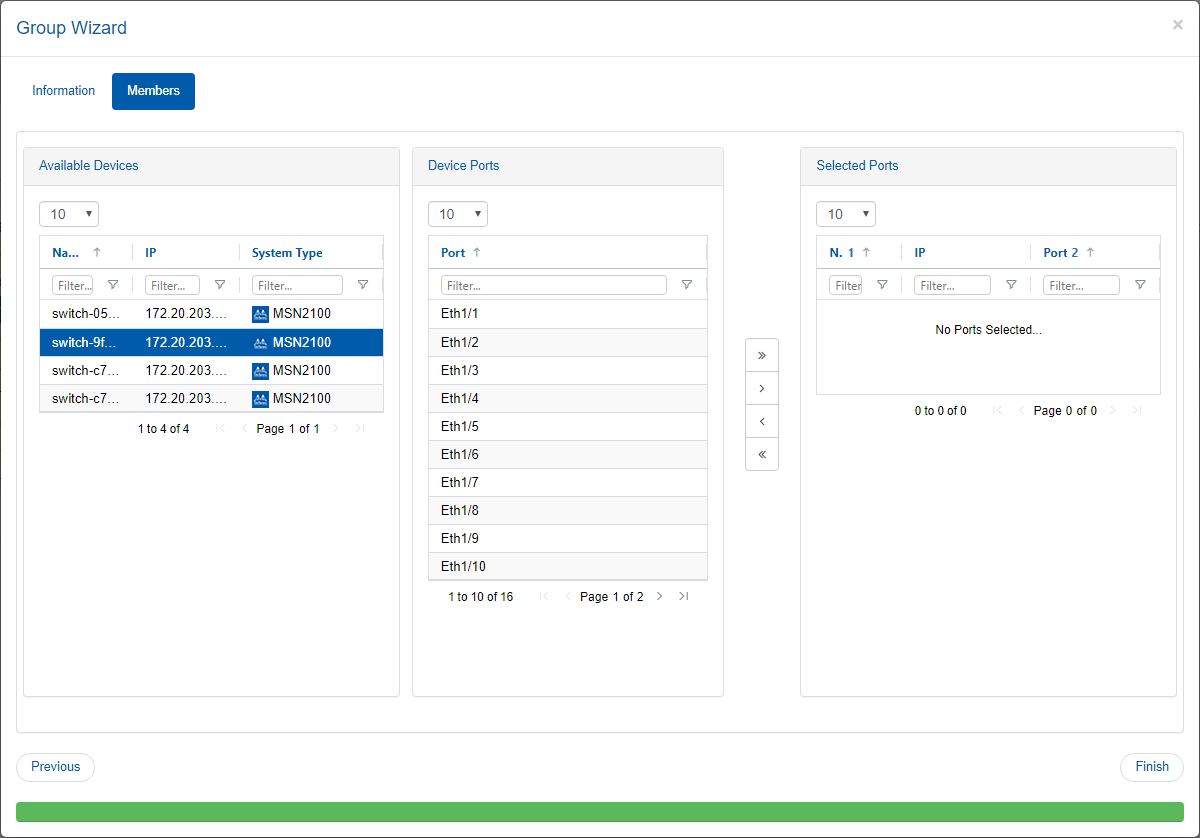
Task: Switch to the Information tab
Action: 63,91
